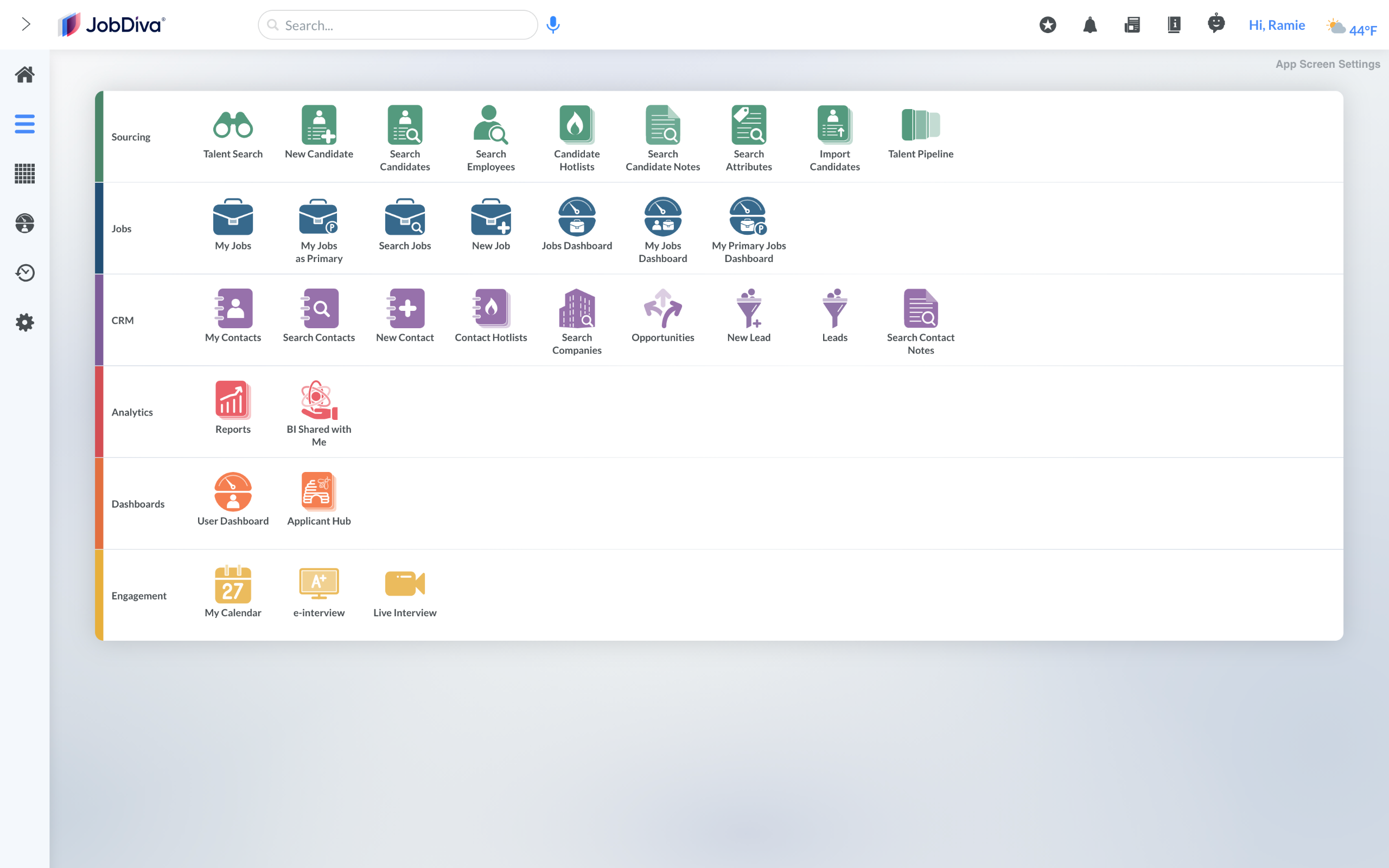
Task: Click the New Candidate icon
Action: 318,125
